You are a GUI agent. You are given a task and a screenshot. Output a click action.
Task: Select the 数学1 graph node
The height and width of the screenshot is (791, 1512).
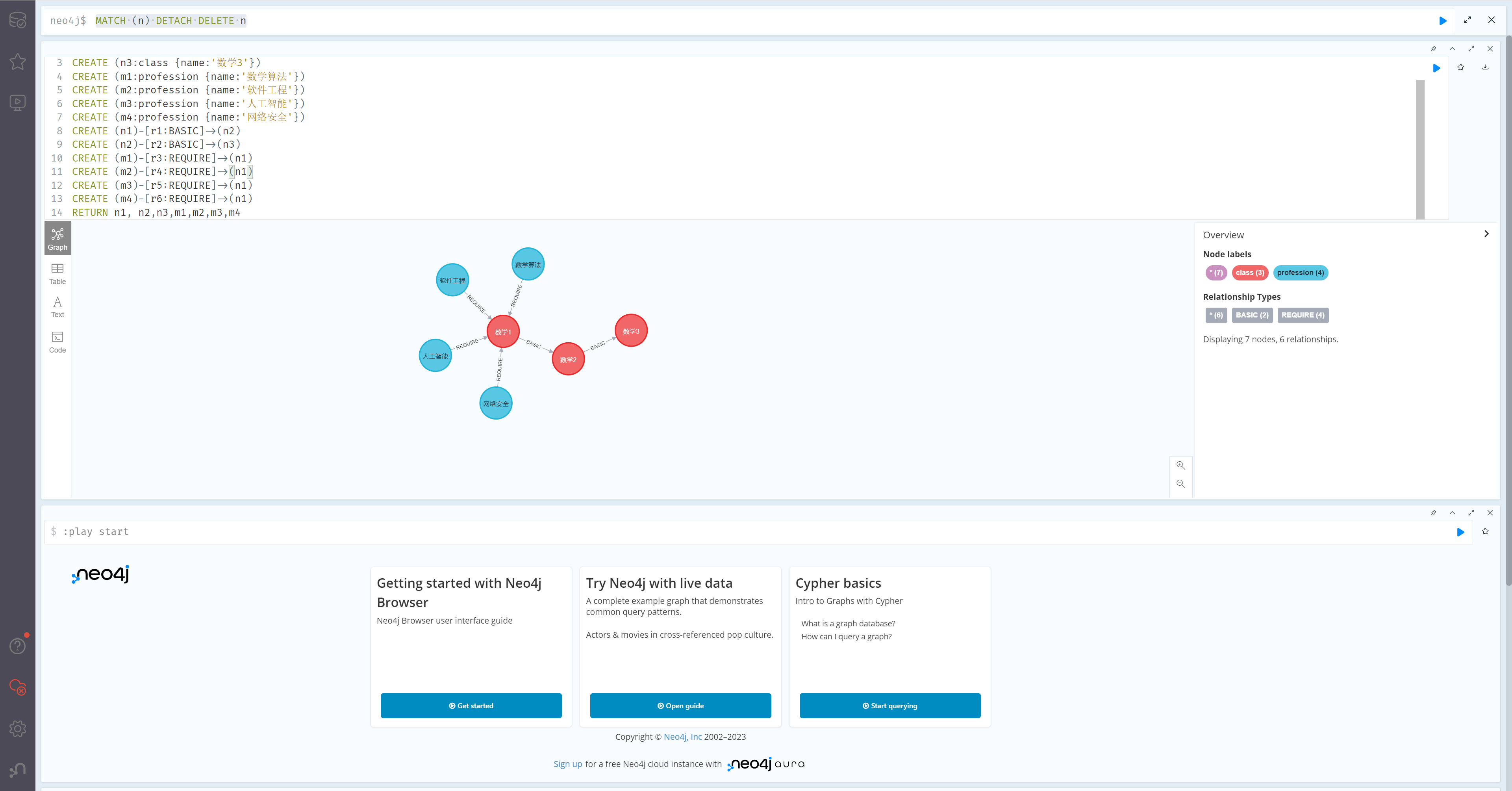tap(503, 332)
